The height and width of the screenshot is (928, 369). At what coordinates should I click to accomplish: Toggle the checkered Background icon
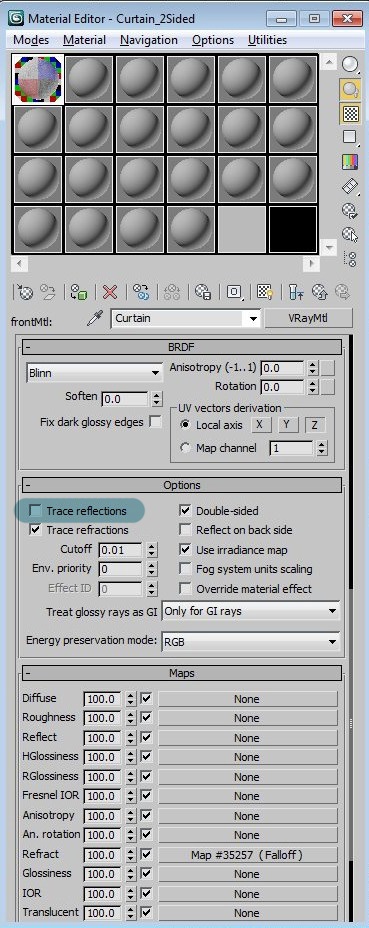coord(350,113)
